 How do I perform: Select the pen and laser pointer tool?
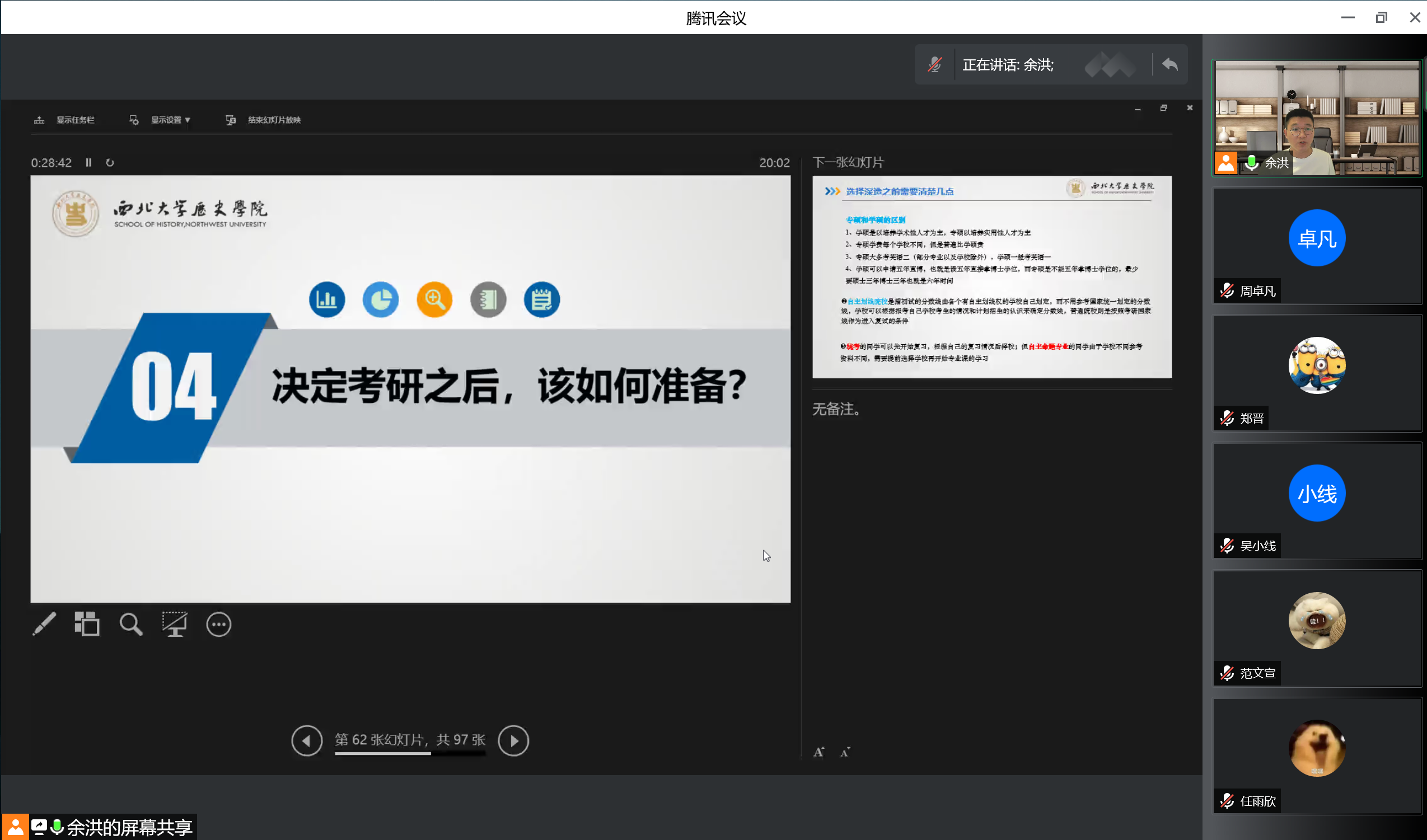coord(44,624)
